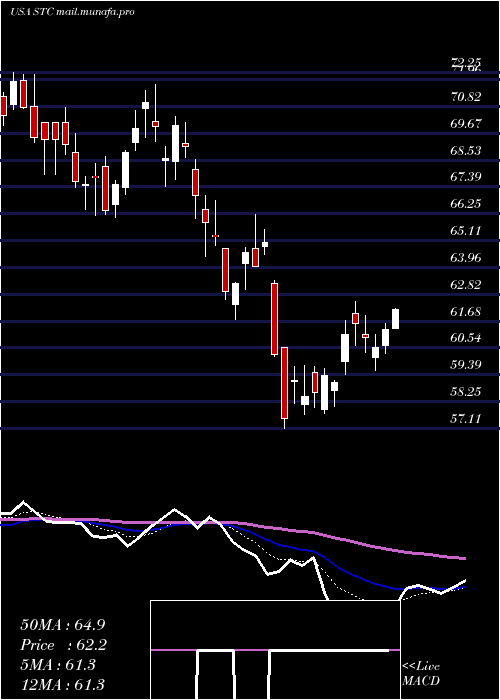This screenshot has height=700, width=500.
Task: Click the 61.68 price axis label
Action: (466, 311)
